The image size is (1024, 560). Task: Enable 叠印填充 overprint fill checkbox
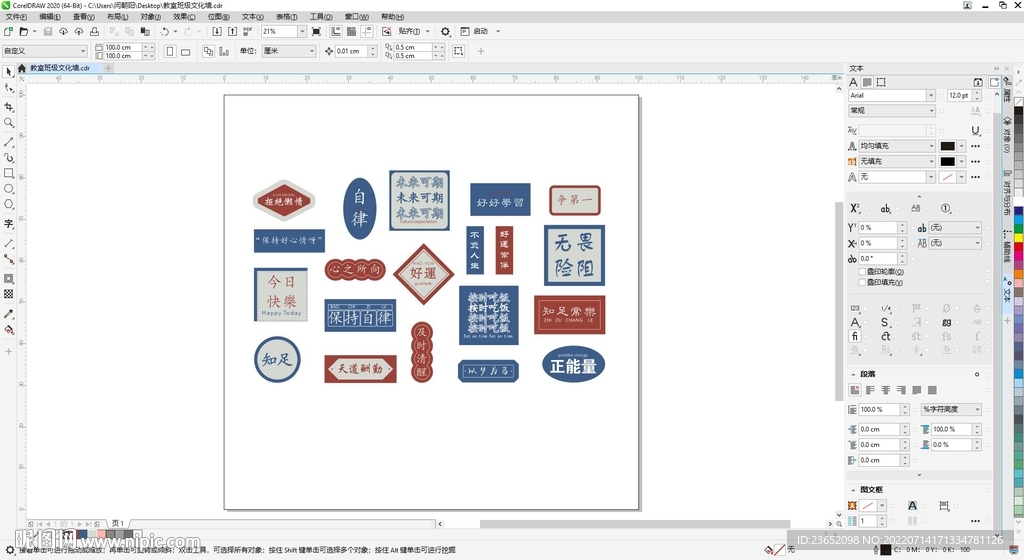[862, 283]
